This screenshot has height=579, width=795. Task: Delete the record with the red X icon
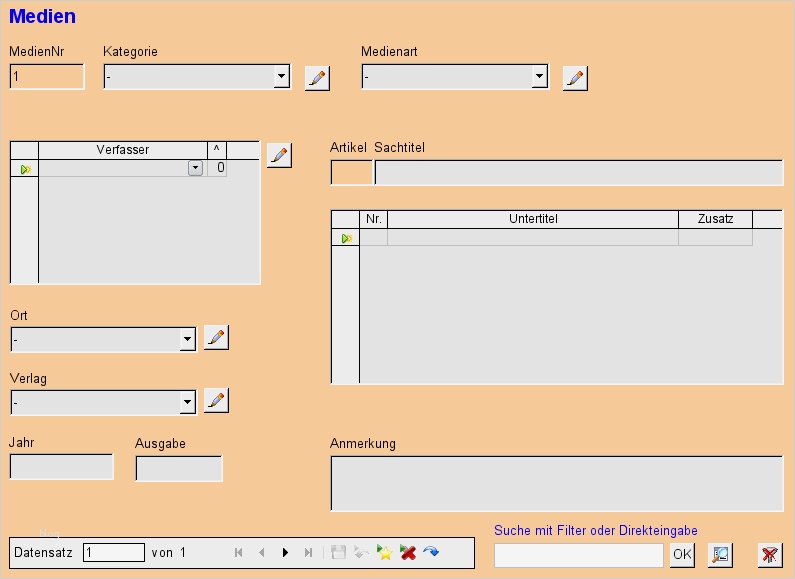point(408,552)
